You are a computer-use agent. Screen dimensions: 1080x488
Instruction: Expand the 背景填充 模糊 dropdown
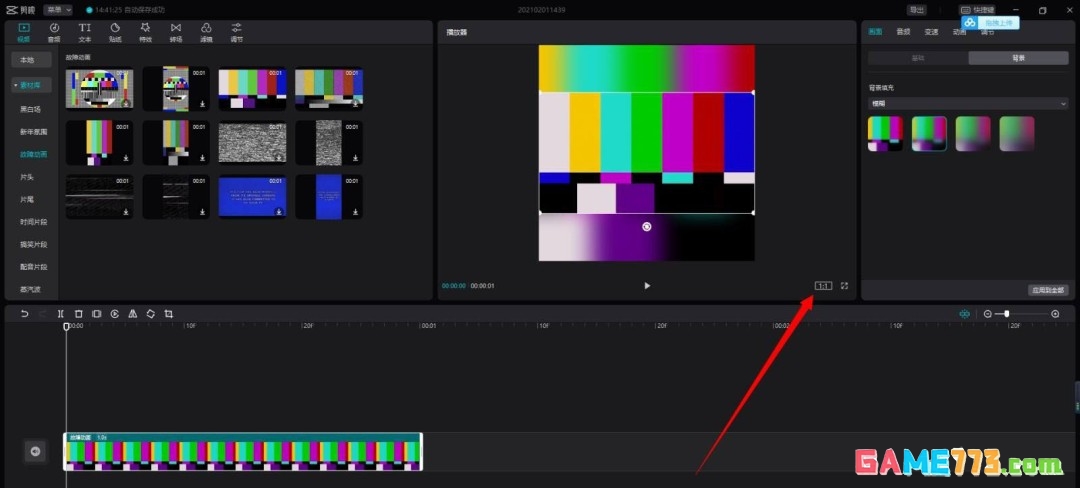tap(967, 103)
